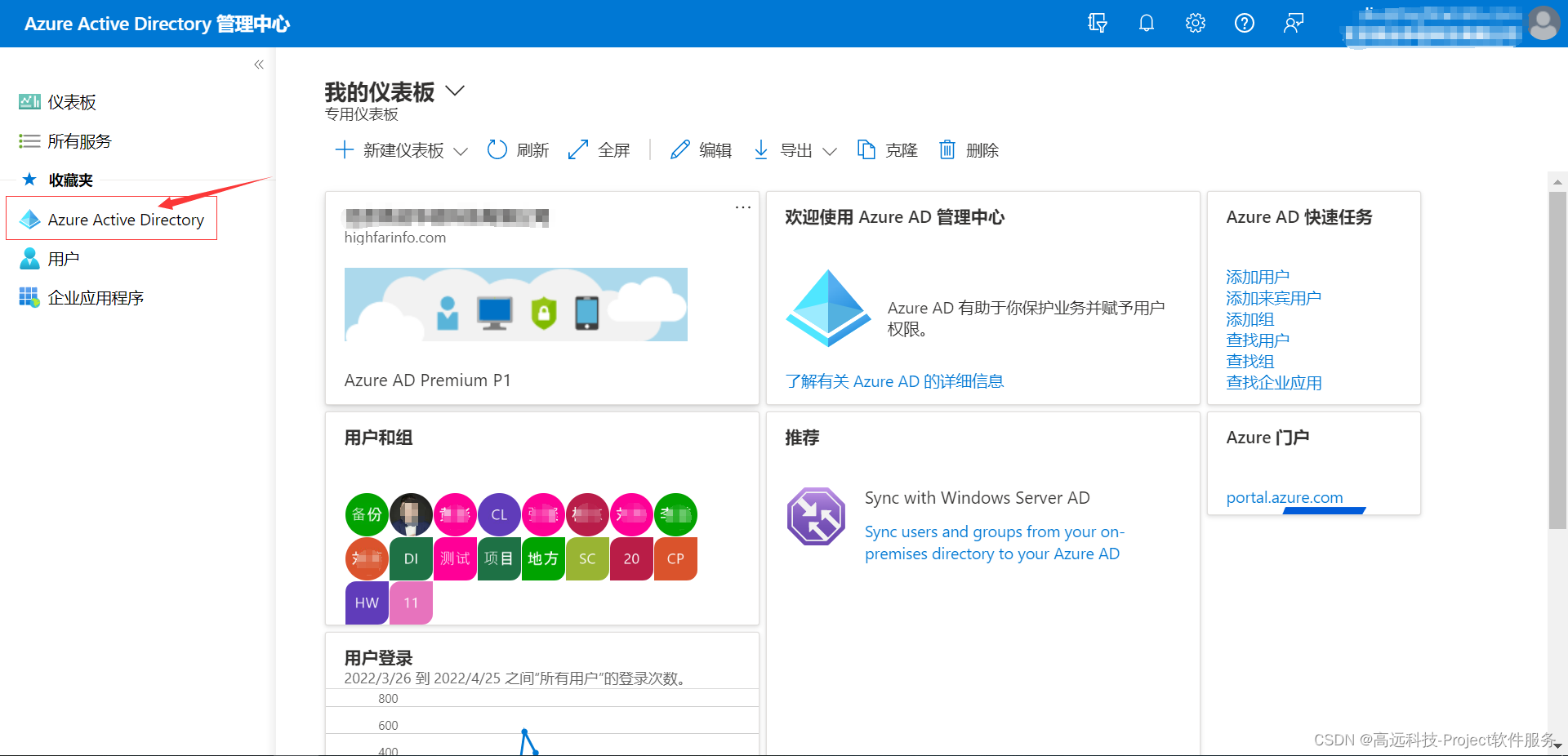This screenshot has width=1568, height=756.
Task: Select the CL user avatar
Action: click(499, 514)
